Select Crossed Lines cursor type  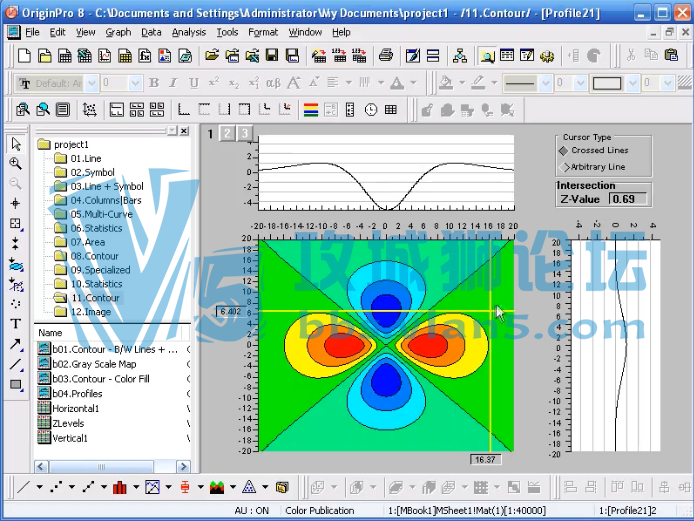594,151
